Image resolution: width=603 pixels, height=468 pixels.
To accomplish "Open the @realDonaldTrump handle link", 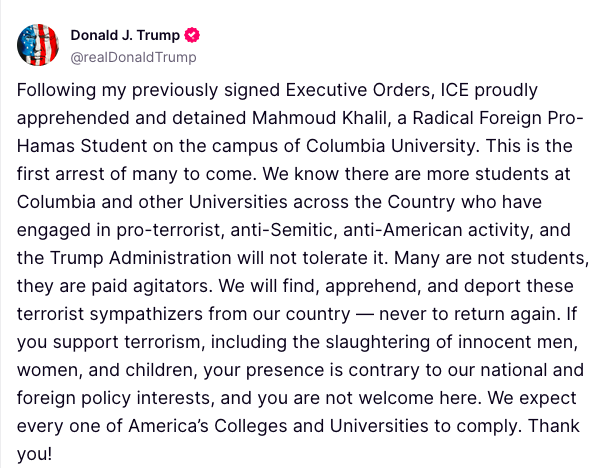I will coord(133,56).
